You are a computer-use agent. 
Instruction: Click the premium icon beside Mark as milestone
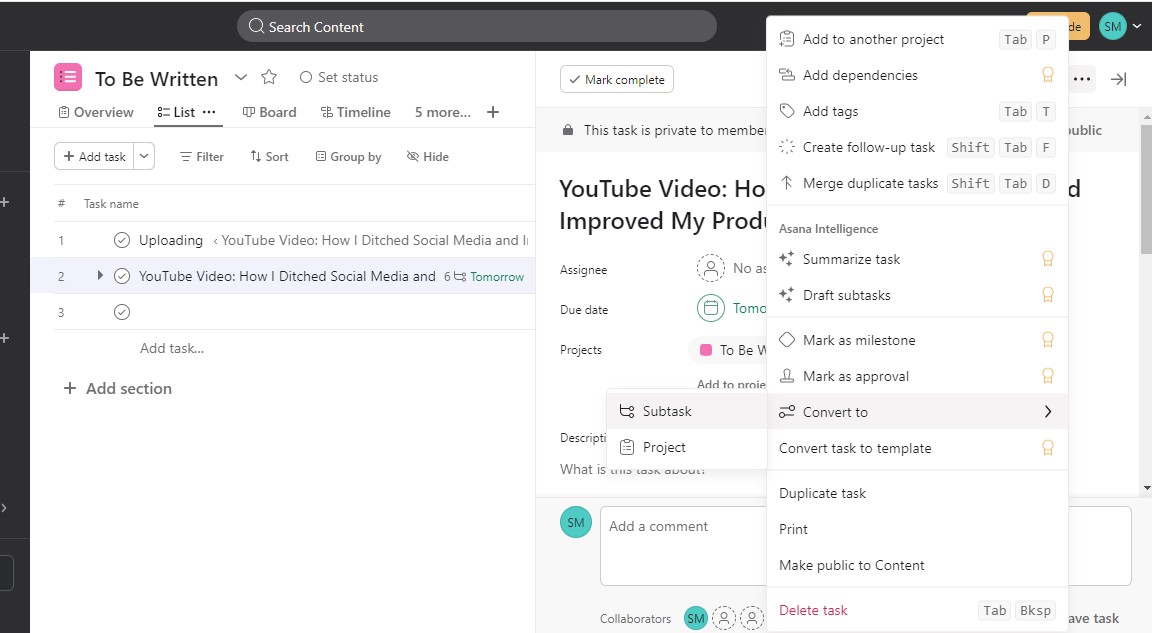1048,339
